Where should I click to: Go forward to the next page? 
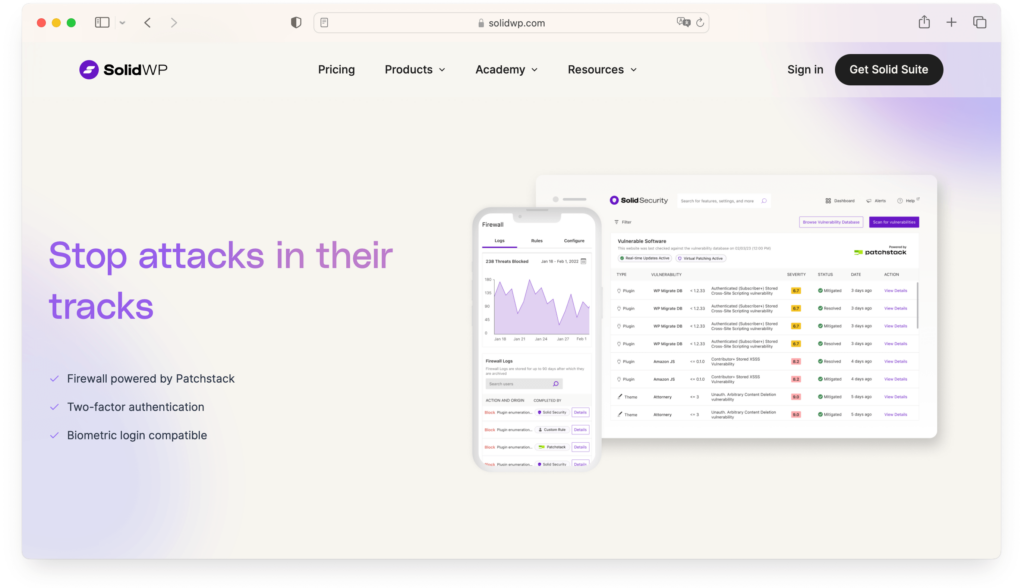click(174, 22)
